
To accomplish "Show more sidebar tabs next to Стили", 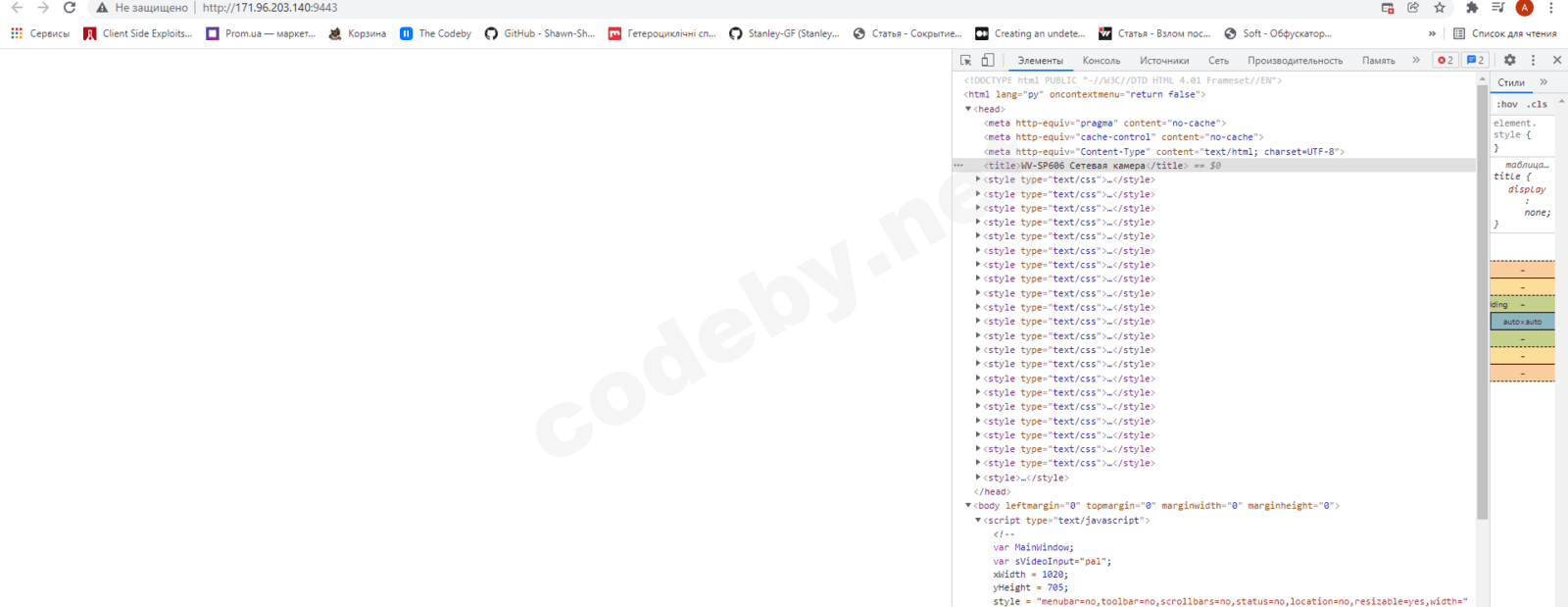I will point(1543,82).
